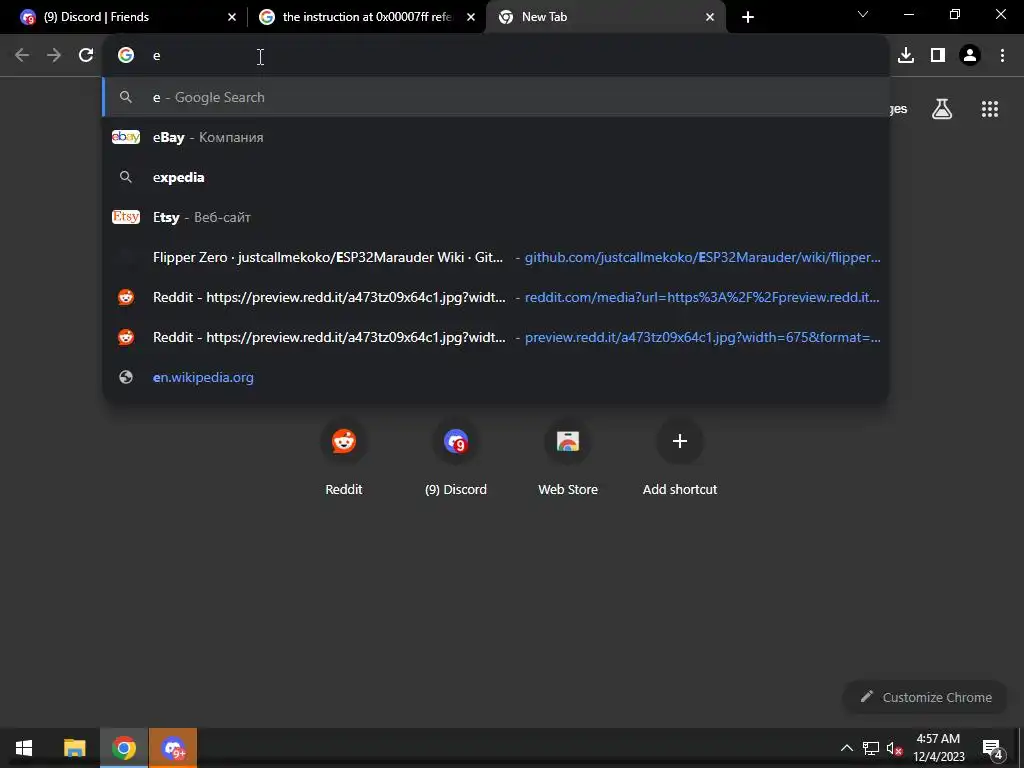The width and height of the screenshot is (1024, 768).
Task: Click the Customize Chrome button
Action: [x=925, y=697]
